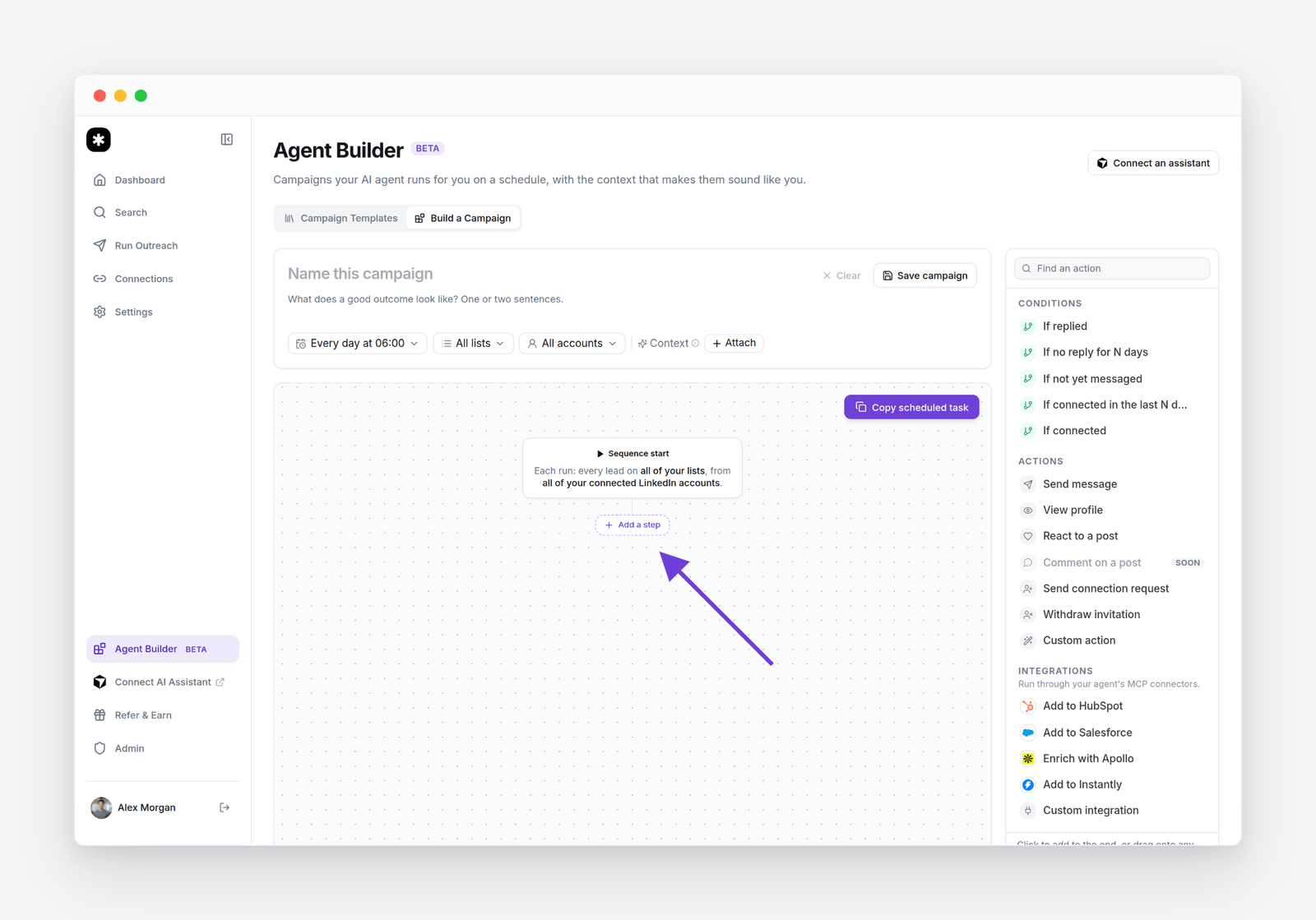The width and height of the screenshot is (1316, 920).
Task: Add React to a post action
Action: coord(1112,536)
